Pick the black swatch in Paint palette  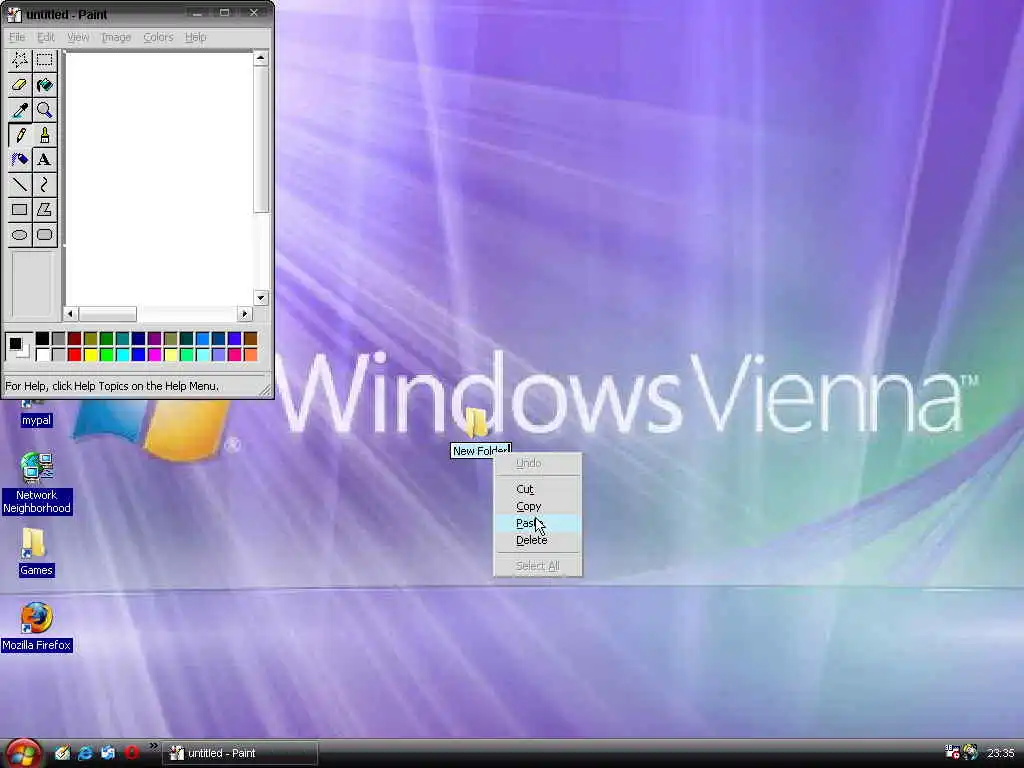[42, 338]
